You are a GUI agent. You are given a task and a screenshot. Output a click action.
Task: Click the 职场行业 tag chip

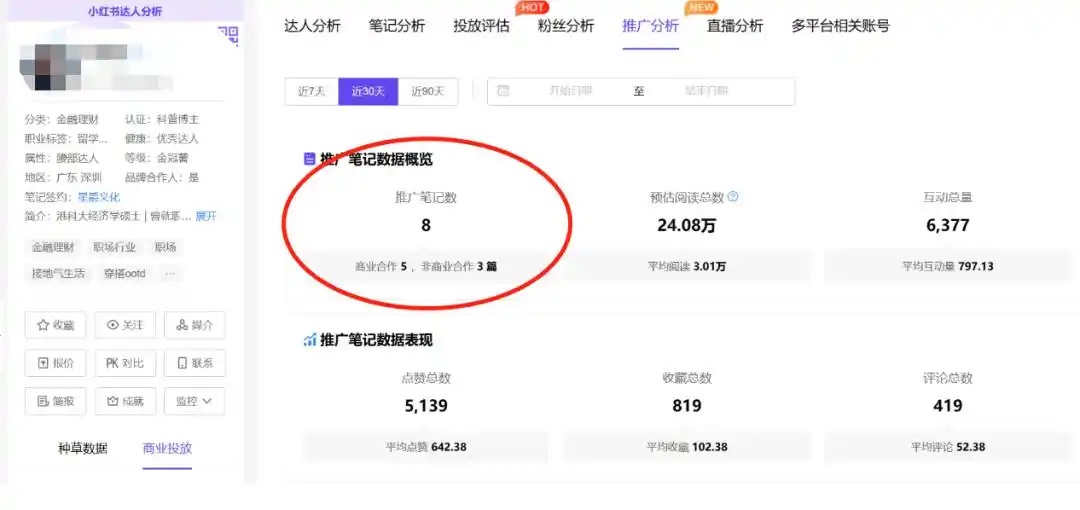tap(115, 247)
